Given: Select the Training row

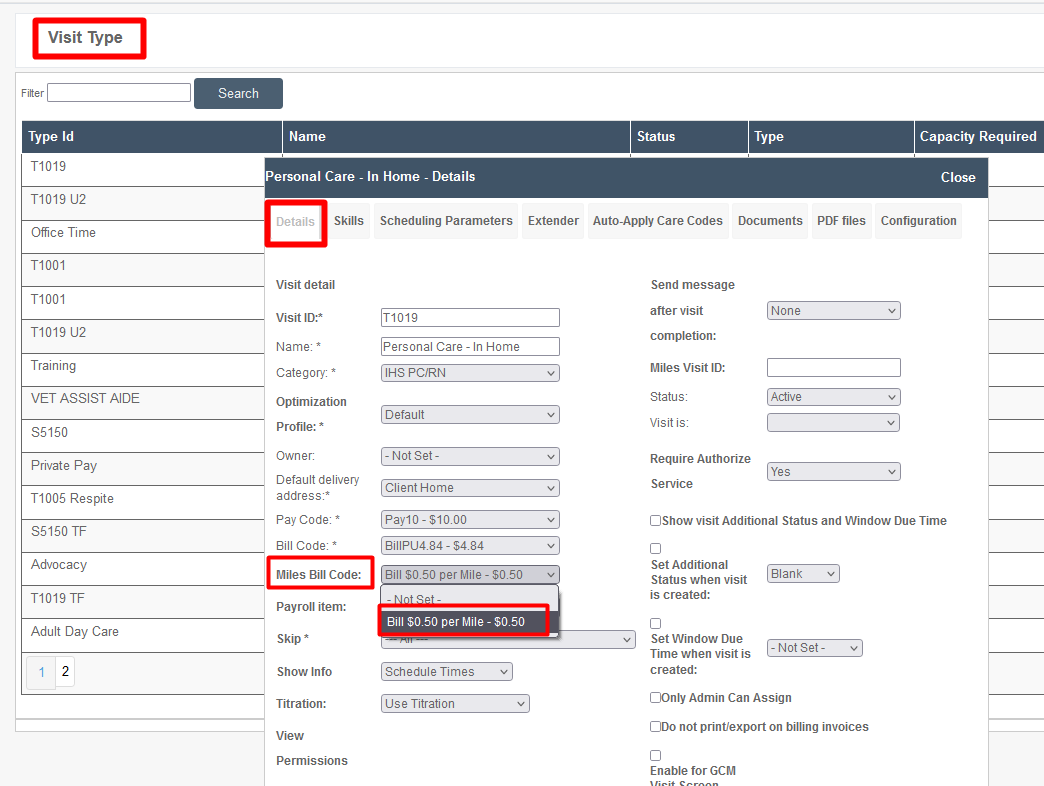Looking at the screenshot, I should coord(143,370).
